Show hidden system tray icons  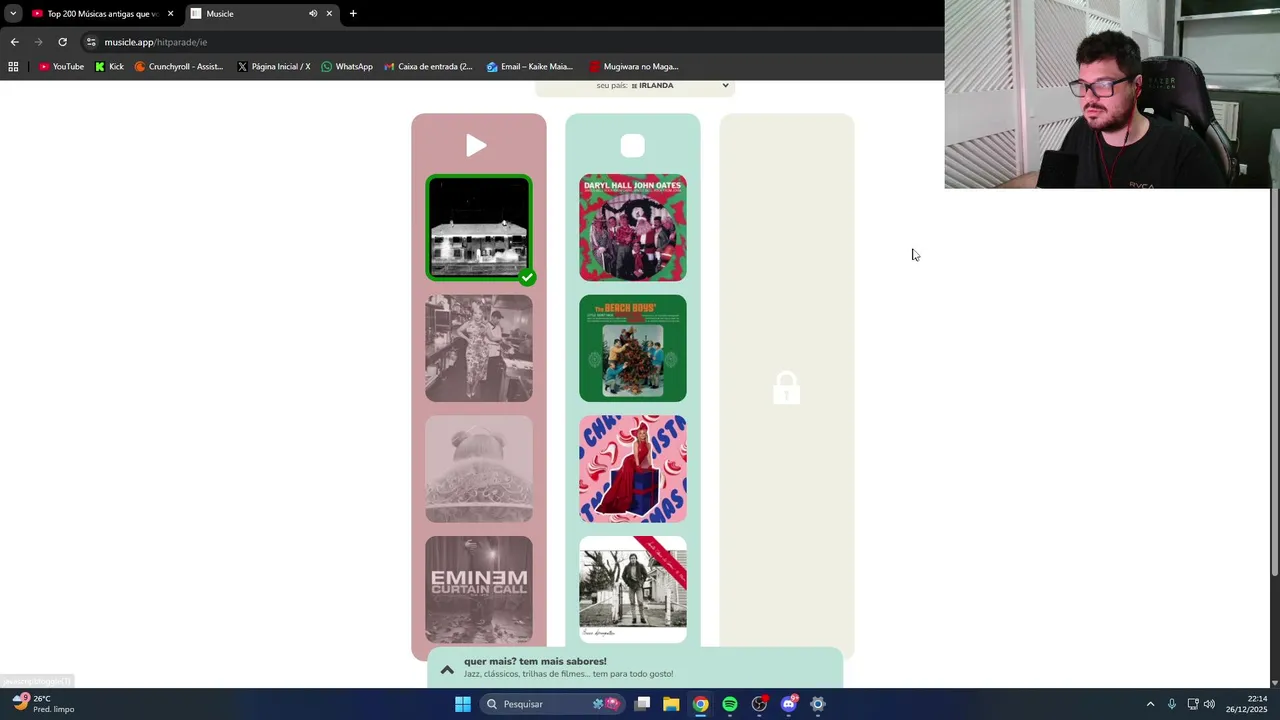coord(1150,704)
